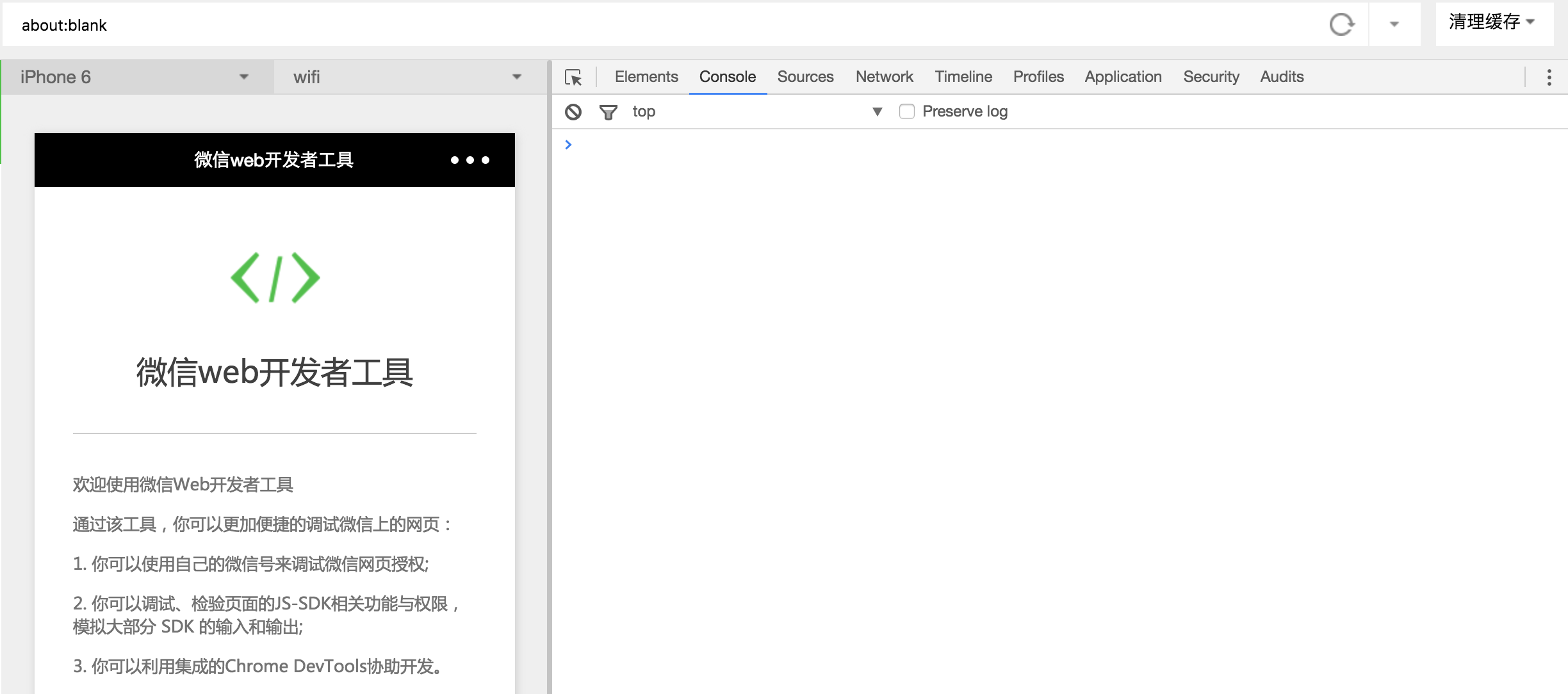1568x694 pixels.
Task: Switch to the Elements tab
Action: point(646,77)
